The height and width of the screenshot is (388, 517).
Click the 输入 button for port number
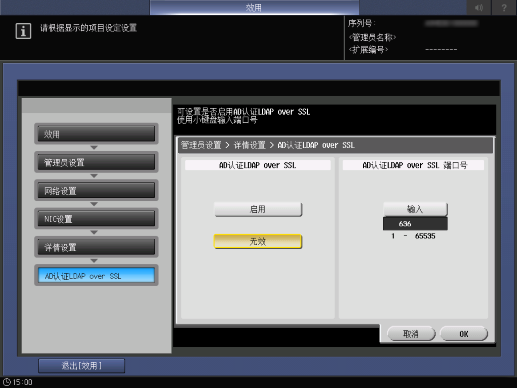(415, 209)
